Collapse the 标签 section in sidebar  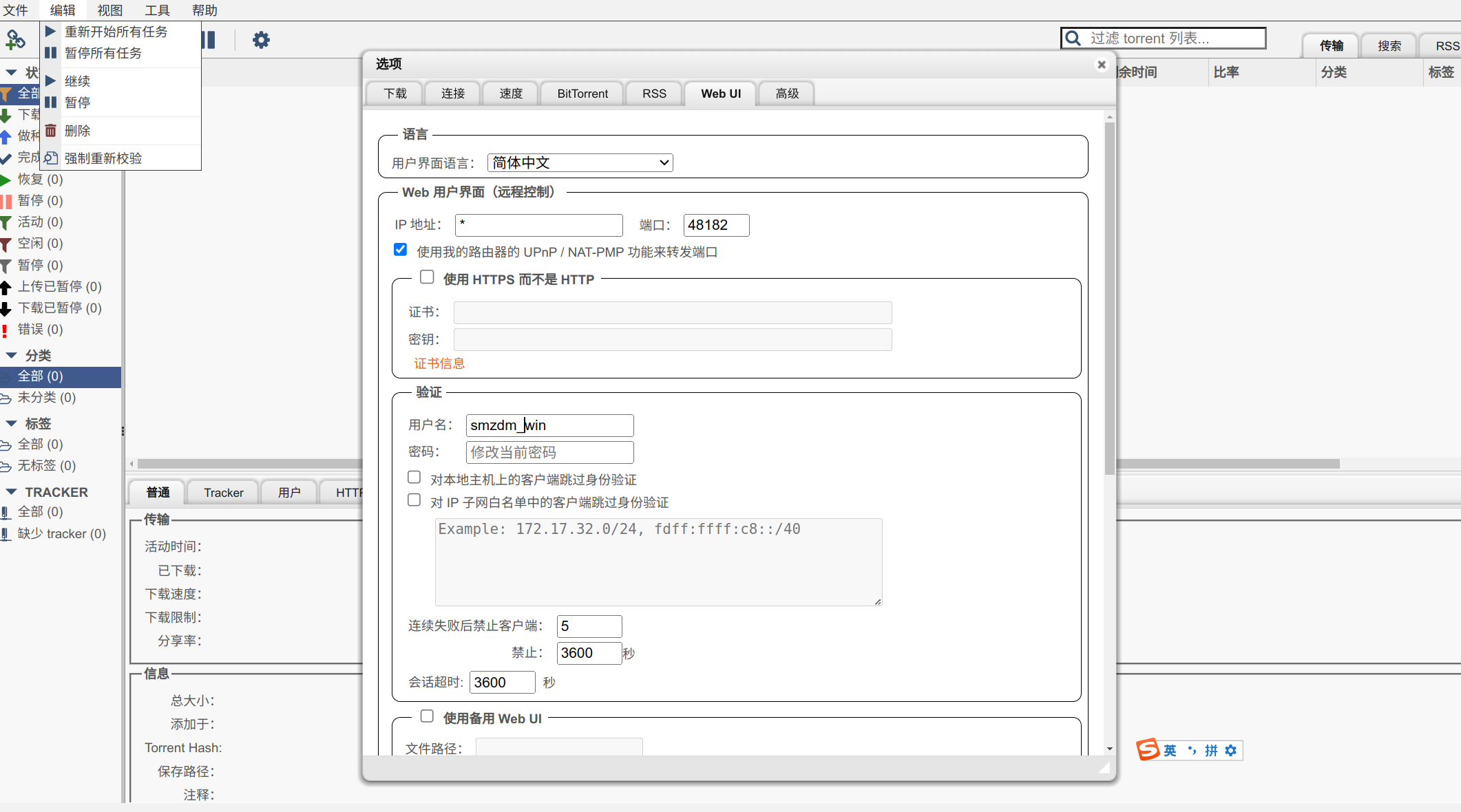(x=10, y=423)
